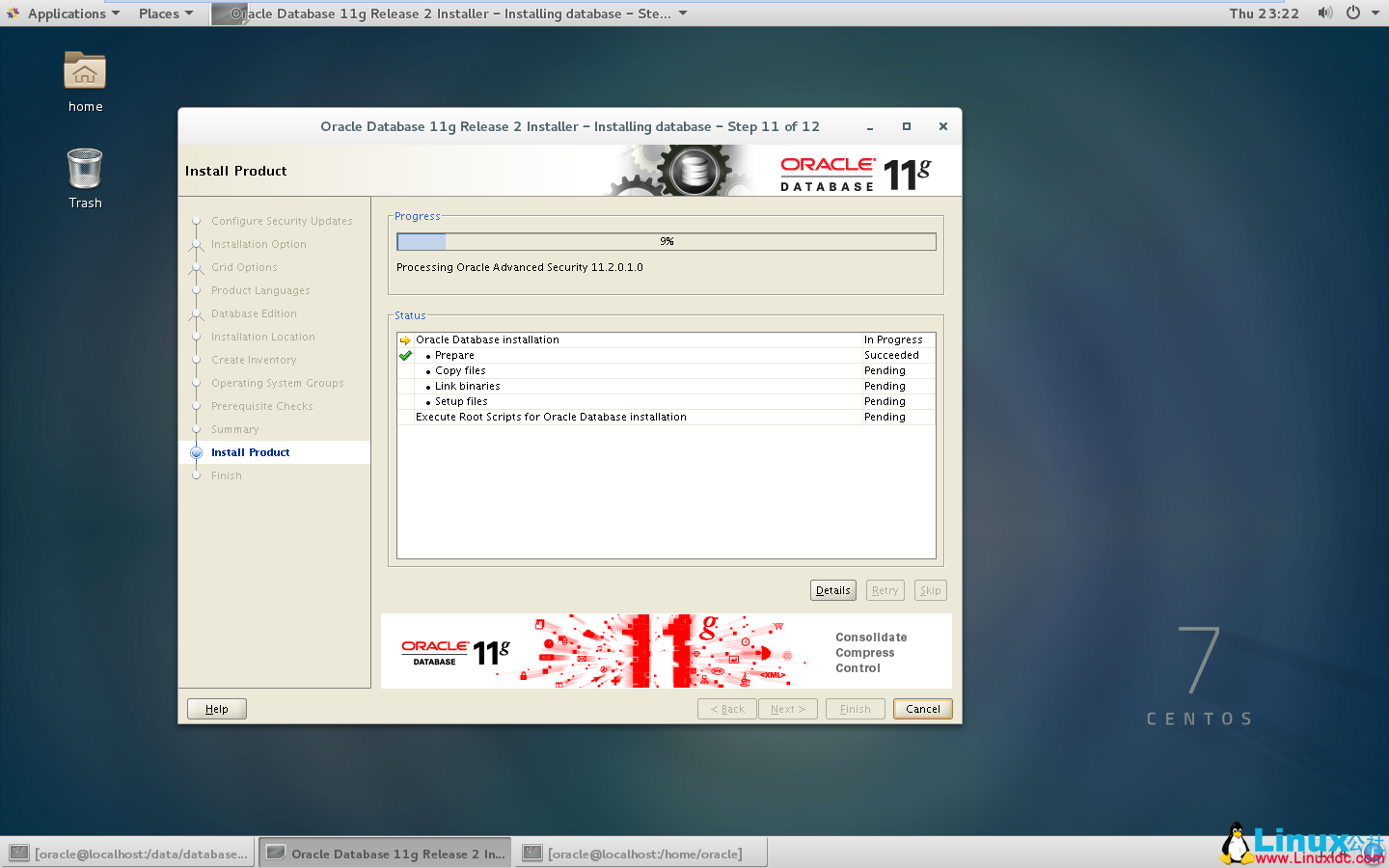Open the Oracle installer app menu in top bar
This screenshot has width=1389, height=868.
tap(449, 14)
